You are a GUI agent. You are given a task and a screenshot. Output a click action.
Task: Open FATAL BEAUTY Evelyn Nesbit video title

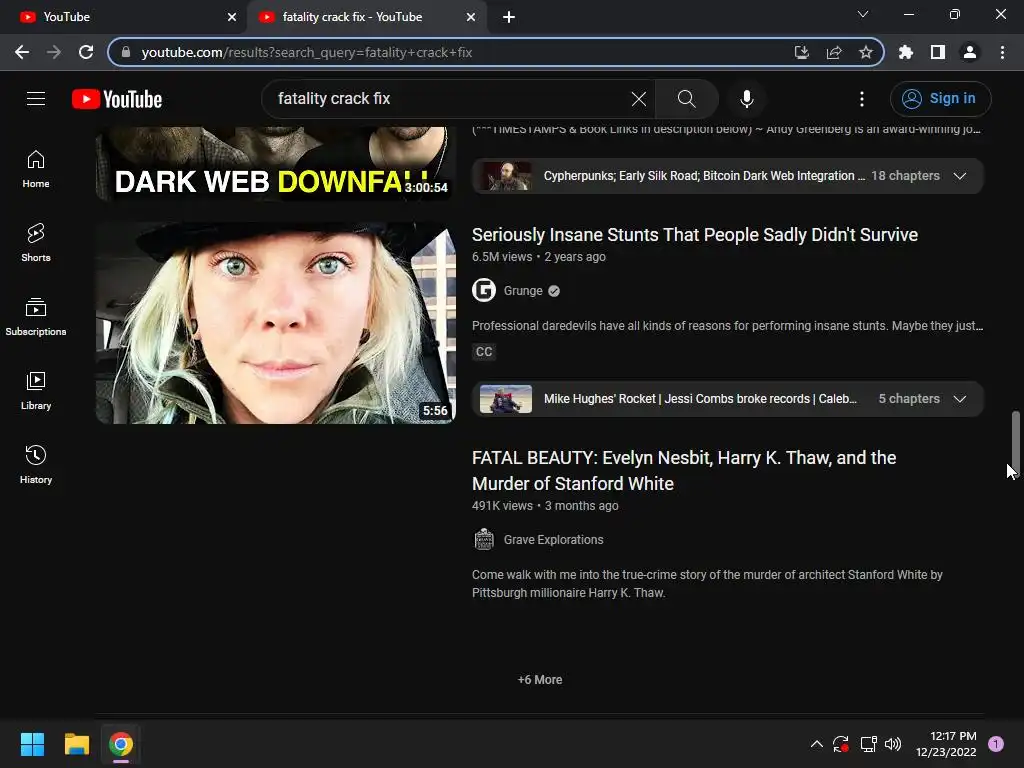(x=684, y=470)
